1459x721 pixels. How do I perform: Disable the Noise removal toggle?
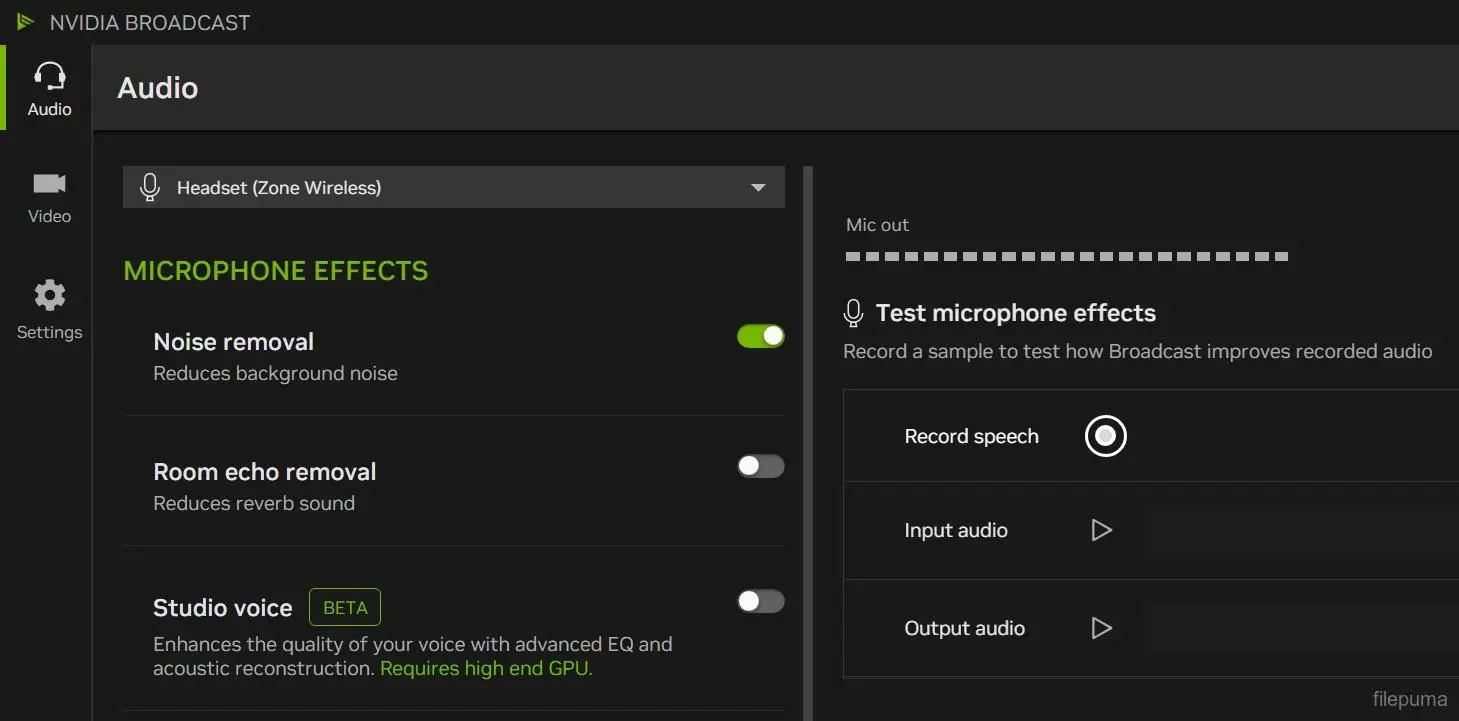pos(761,337)
